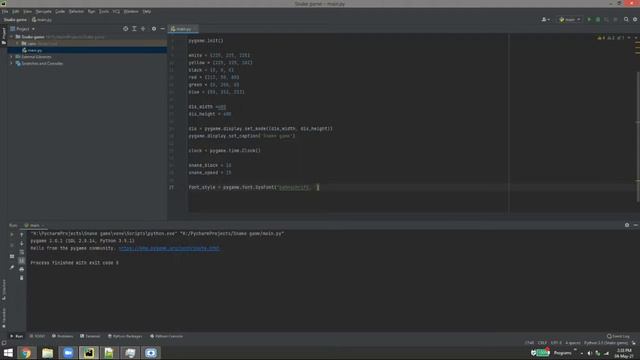The width and height of the screenshot is (640, 360).
Task: Click the Up stack trace arrow in Run panel
Action: [x=22, y=235]
